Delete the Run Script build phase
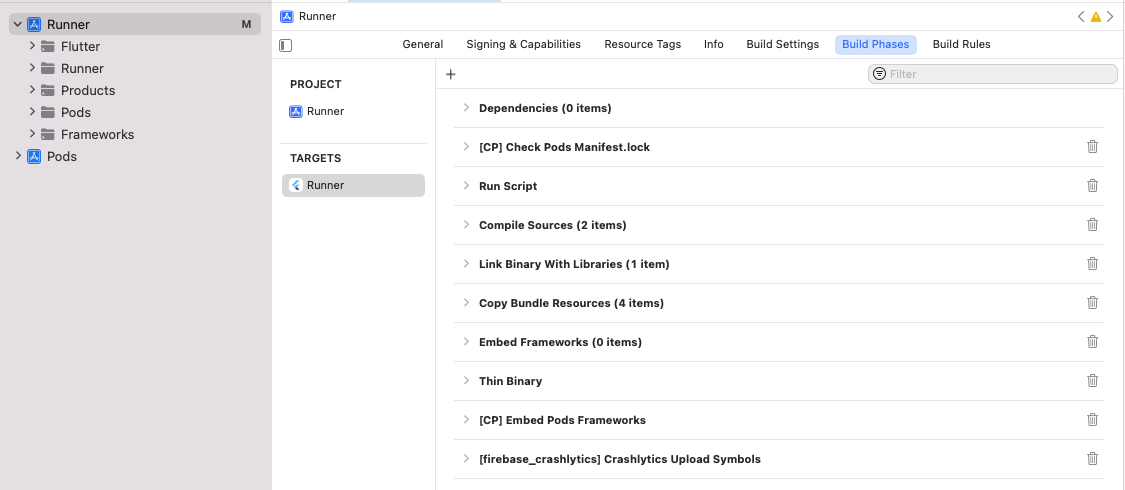1125x490 pixels. tap(1092, 186)
